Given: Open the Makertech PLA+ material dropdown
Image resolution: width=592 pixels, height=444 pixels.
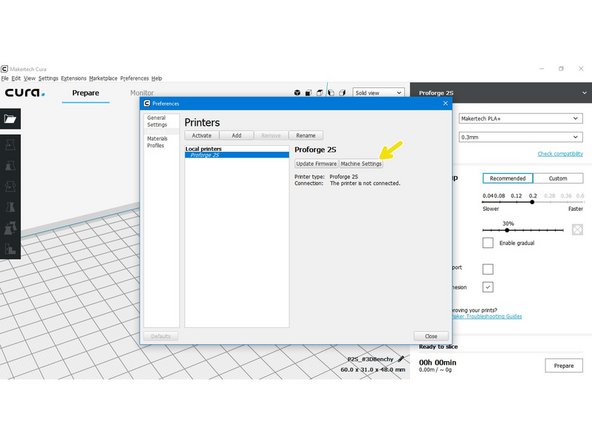Looking at the screenshot, I should pyautogui.click(x=521, y=119).
